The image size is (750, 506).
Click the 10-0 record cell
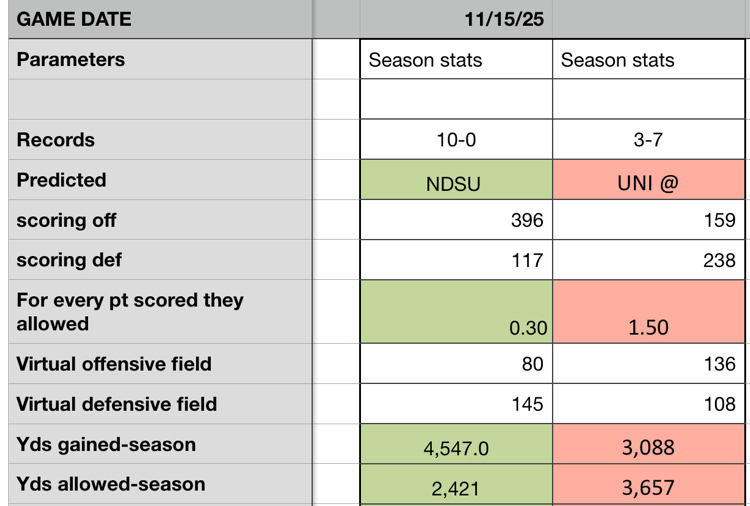tap(456, 140)
